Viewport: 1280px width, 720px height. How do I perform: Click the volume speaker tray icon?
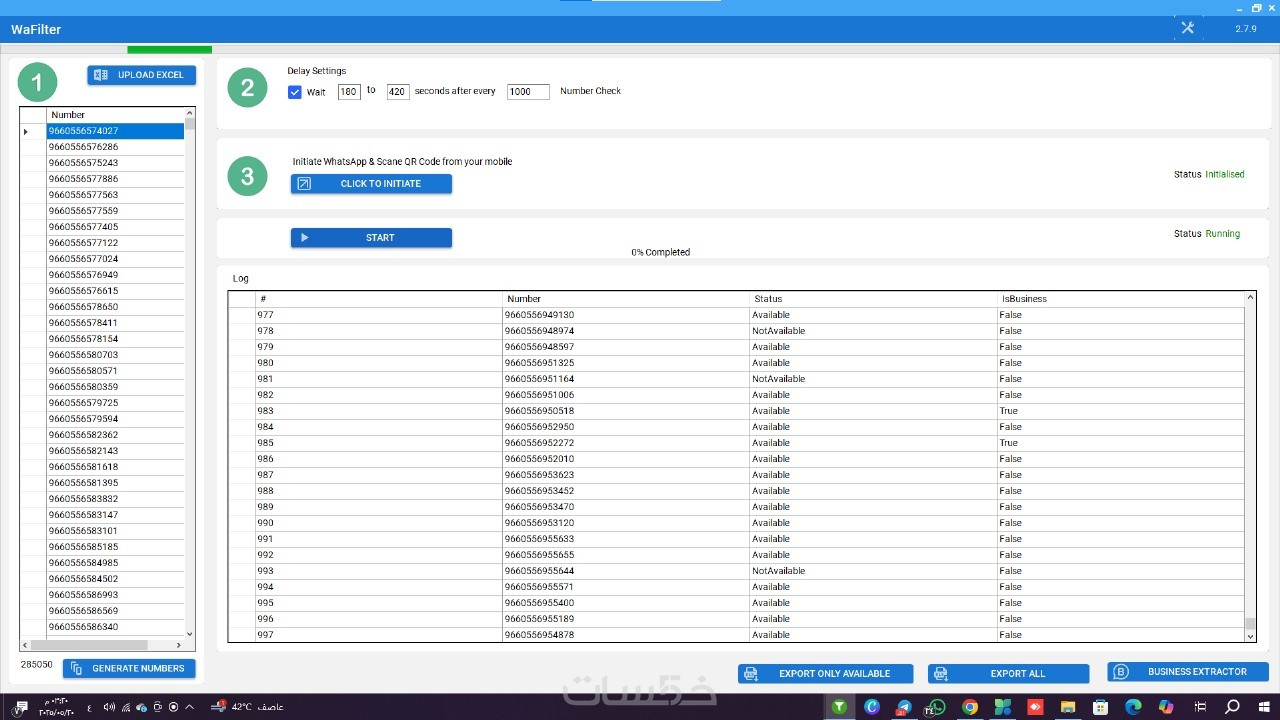pyautogui.click(x=109, y=707)
